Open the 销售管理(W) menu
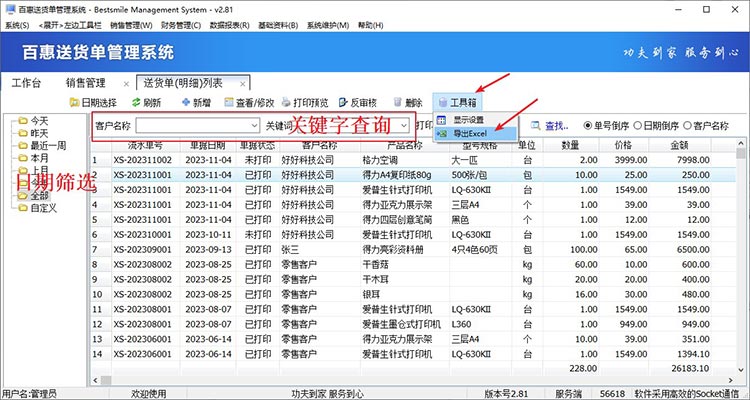Image resolution: width=750 pixels, height=400 pixels. click(131, 25)
